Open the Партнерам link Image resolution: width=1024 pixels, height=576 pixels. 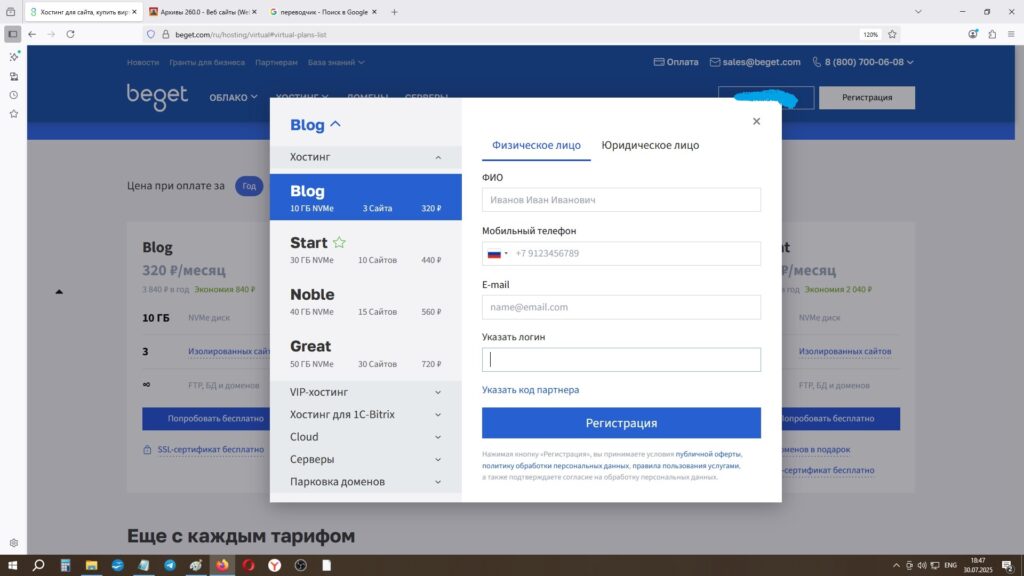(276, 63)
